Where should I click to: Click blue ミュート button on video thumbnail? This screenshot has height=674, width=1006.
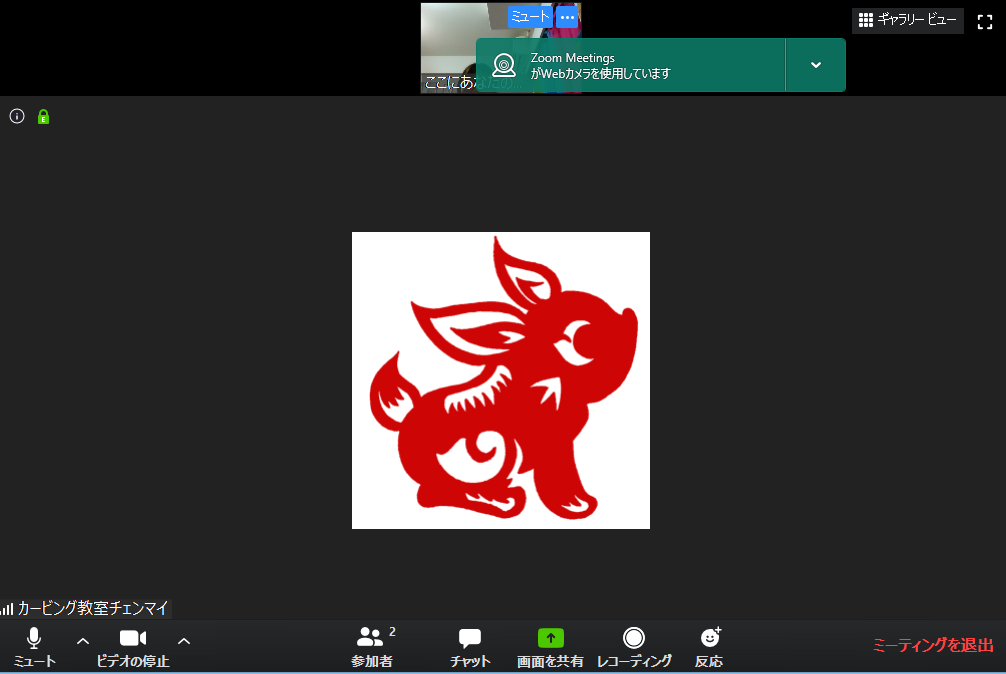(530, 17)
